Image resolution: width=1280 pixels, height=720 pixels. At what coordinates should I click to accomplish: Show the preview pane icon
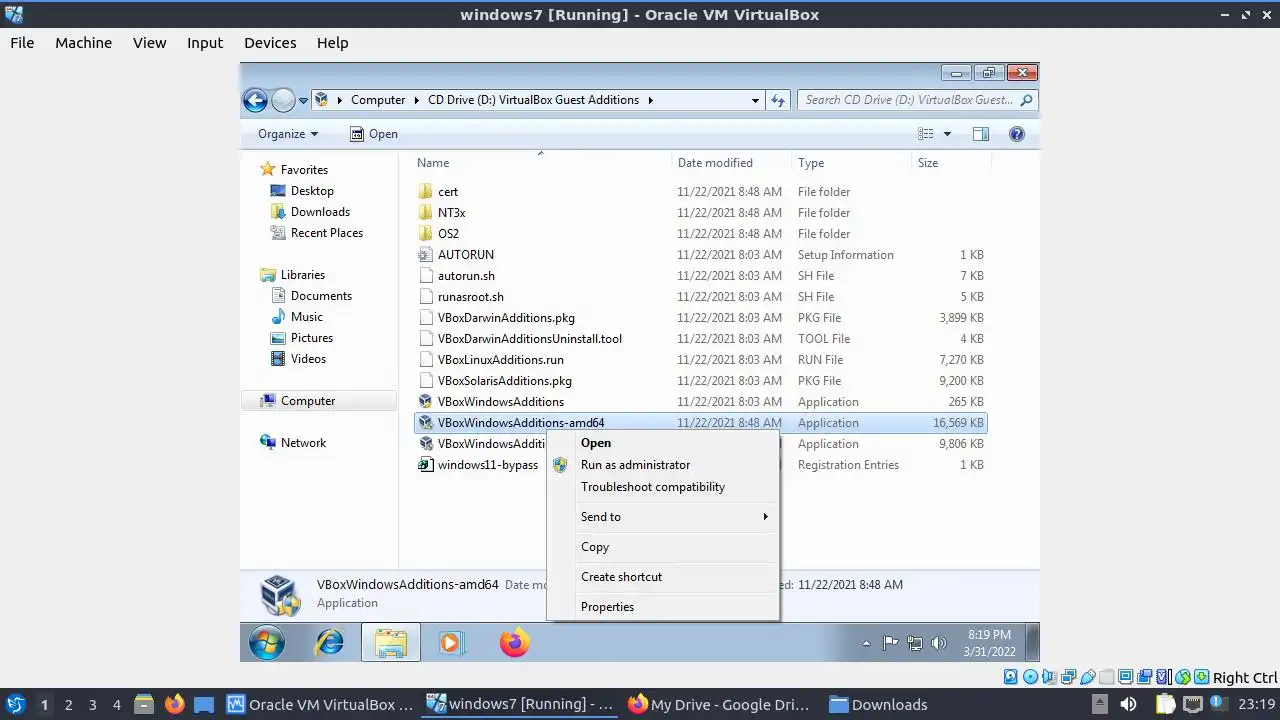pos(981,134)
